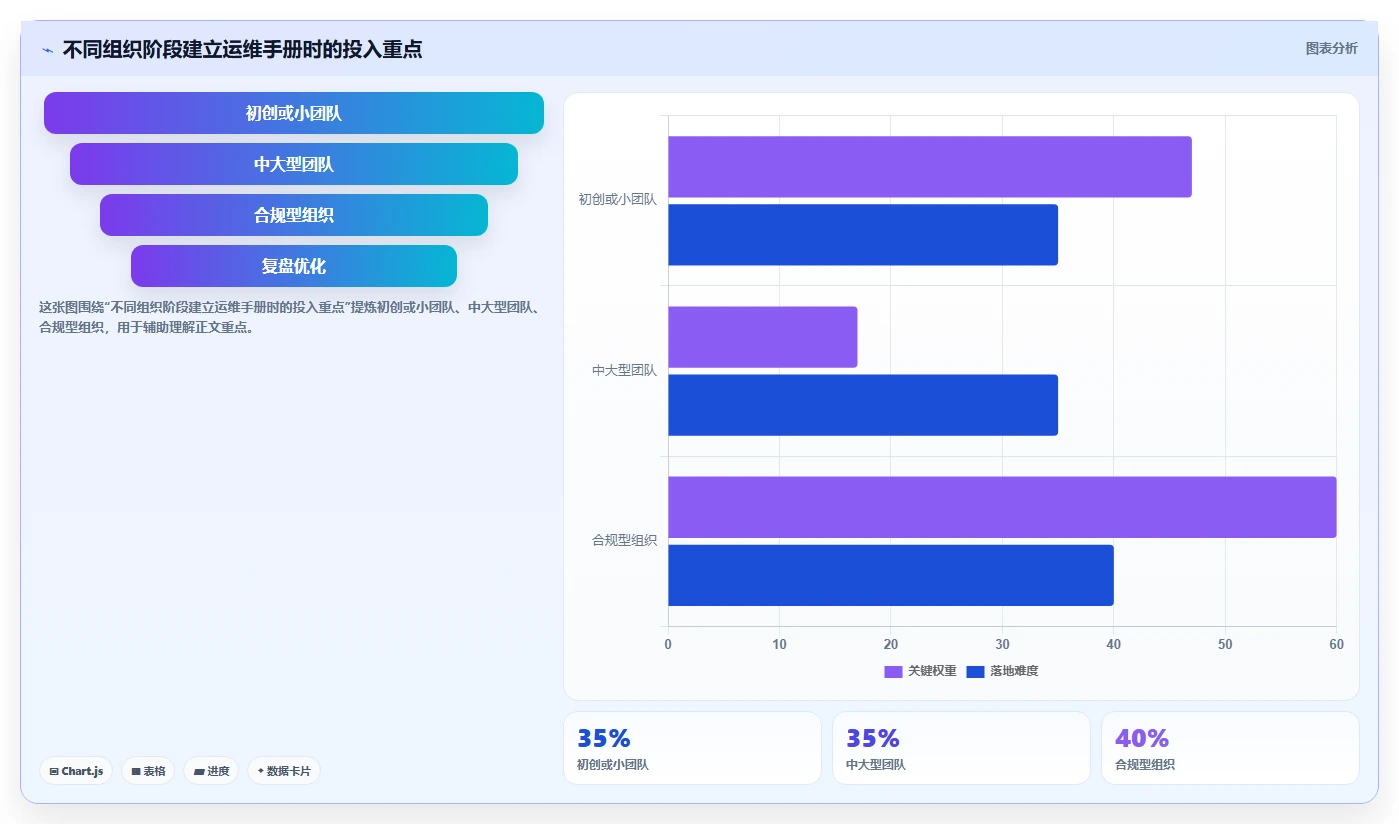Select the 初创或小团队 funnel stage

coord(294,113)
